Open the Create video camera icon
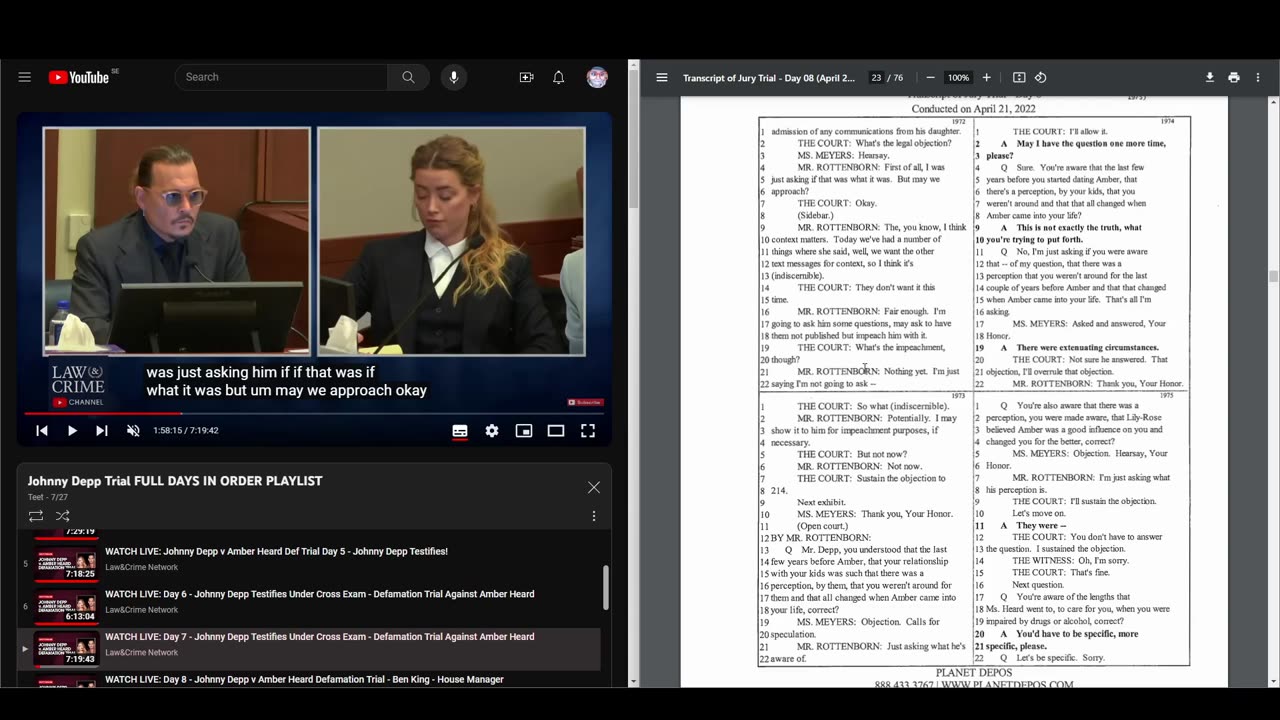Image resolution: width=1280 pixels, height=720 pixels. pyautogui.click(x=526, y=77)
